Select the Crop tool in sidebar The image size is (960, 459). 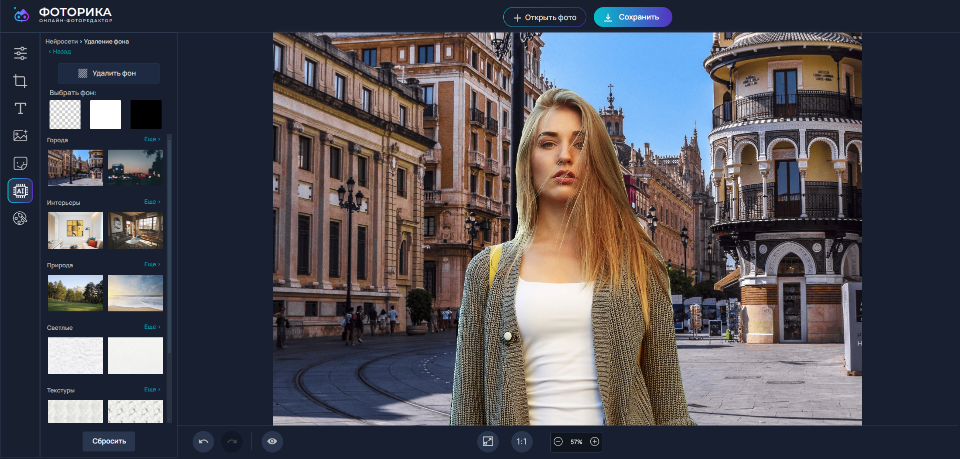(x=20, y=81)
